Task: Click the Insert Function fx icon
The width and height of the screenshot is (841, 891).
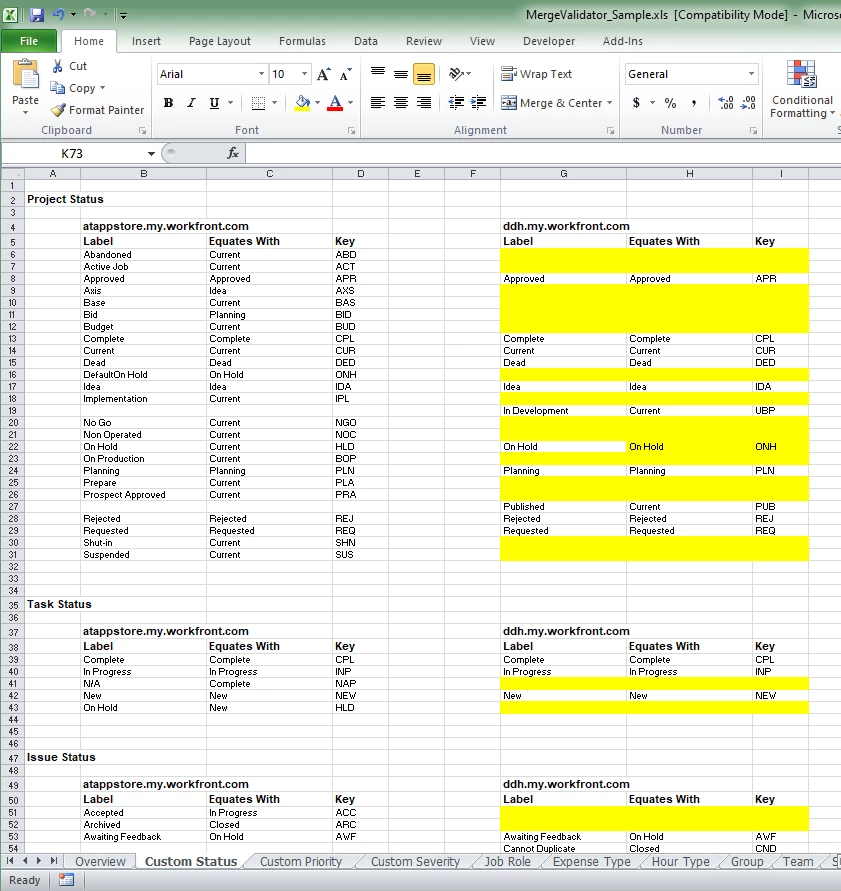Action: (x=232, y=153)
